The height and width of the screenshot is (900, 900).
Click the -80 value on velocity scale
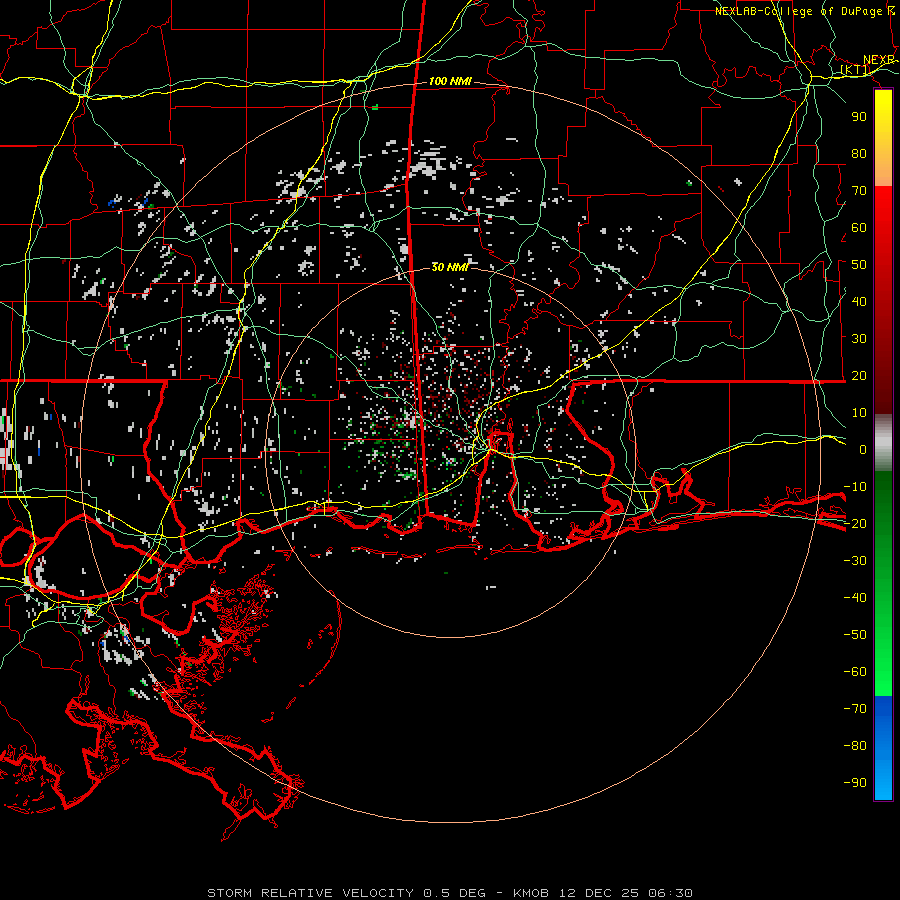(x=855, y=746)
